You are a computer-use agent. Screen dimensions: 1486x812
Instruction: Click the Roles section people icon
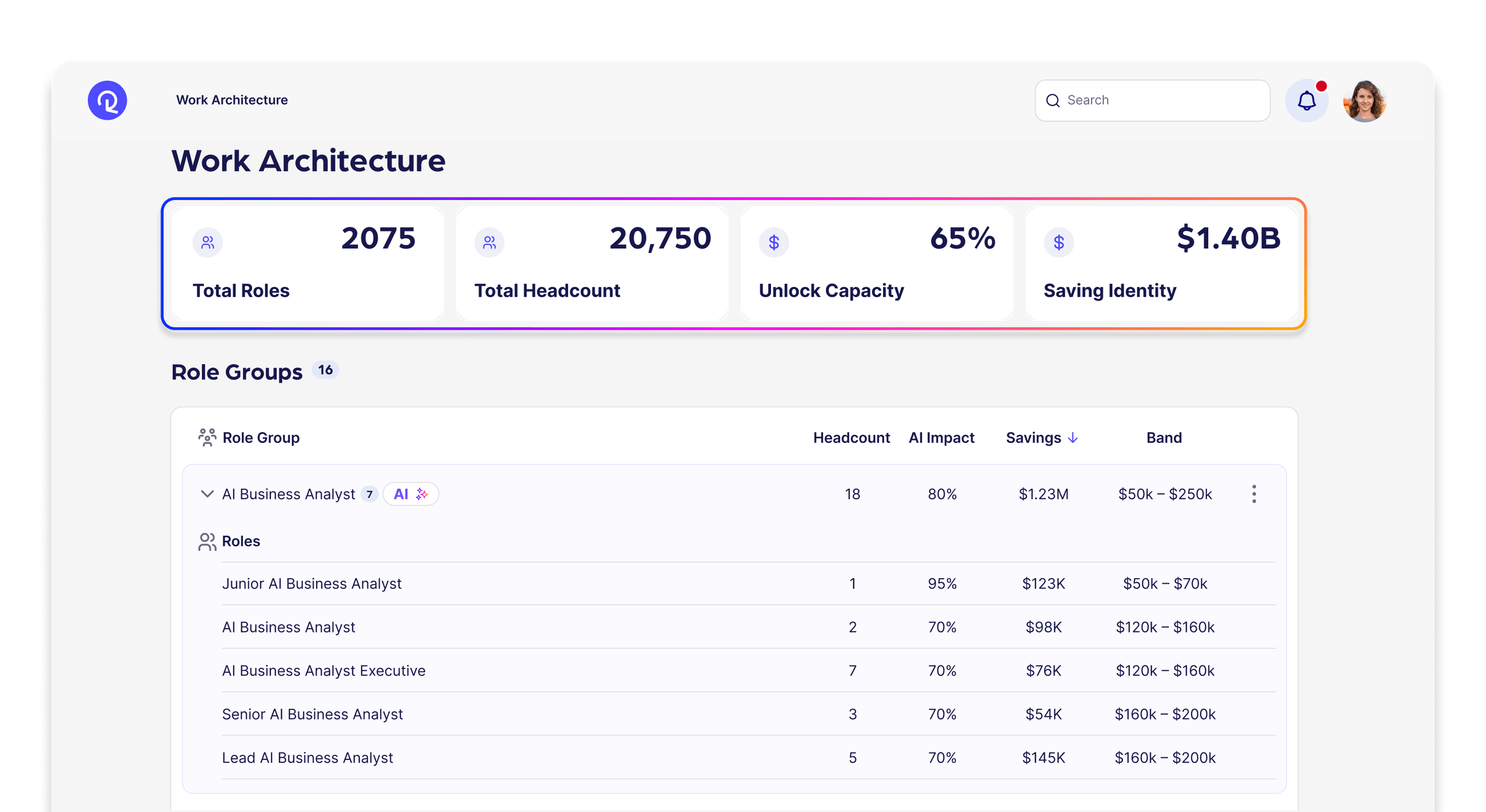(x=207, y=541)
